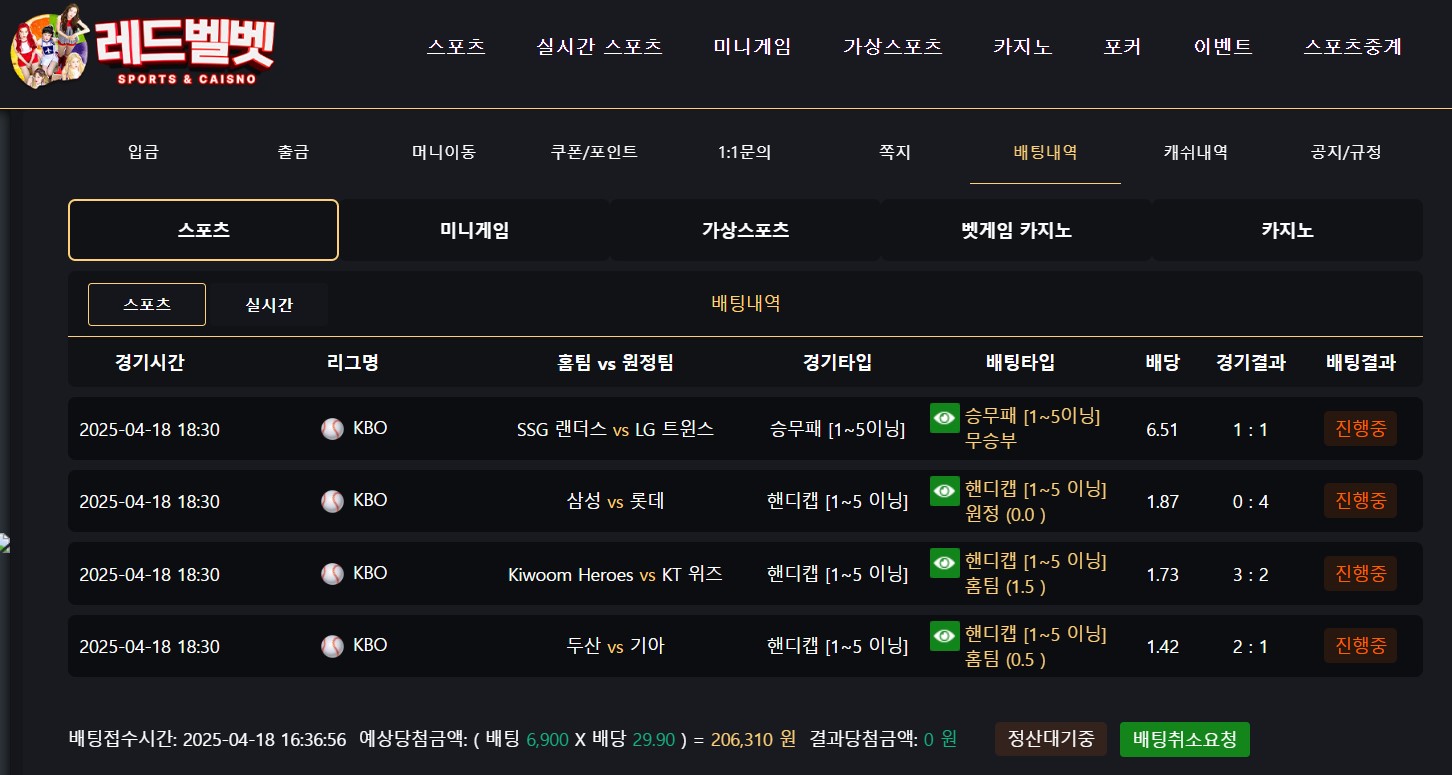Open 이벤트 in top navigation
Viewport: 1452px width, 775px height.
[1222, 46]
